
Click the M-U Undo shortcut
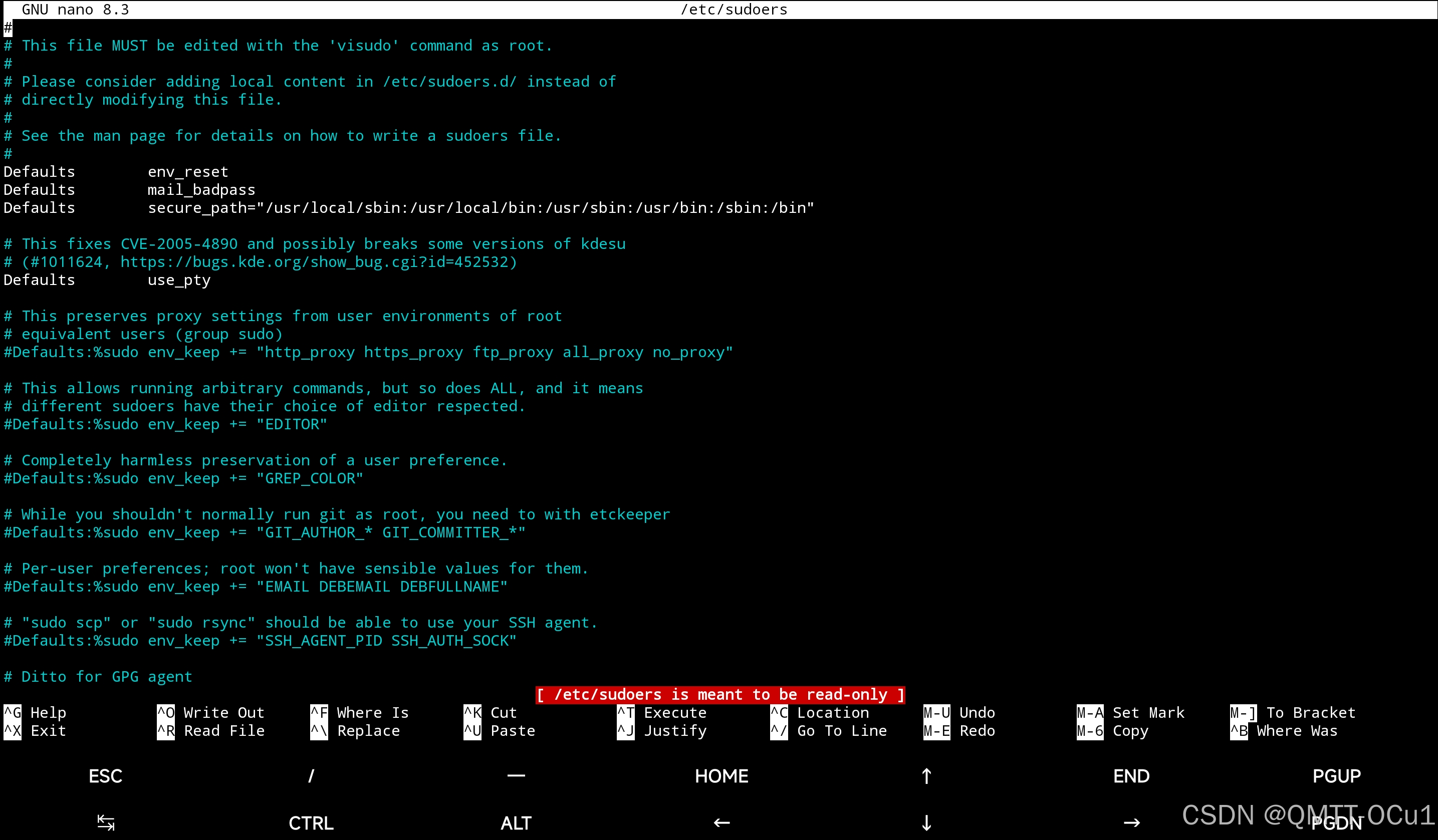(960, 713)
